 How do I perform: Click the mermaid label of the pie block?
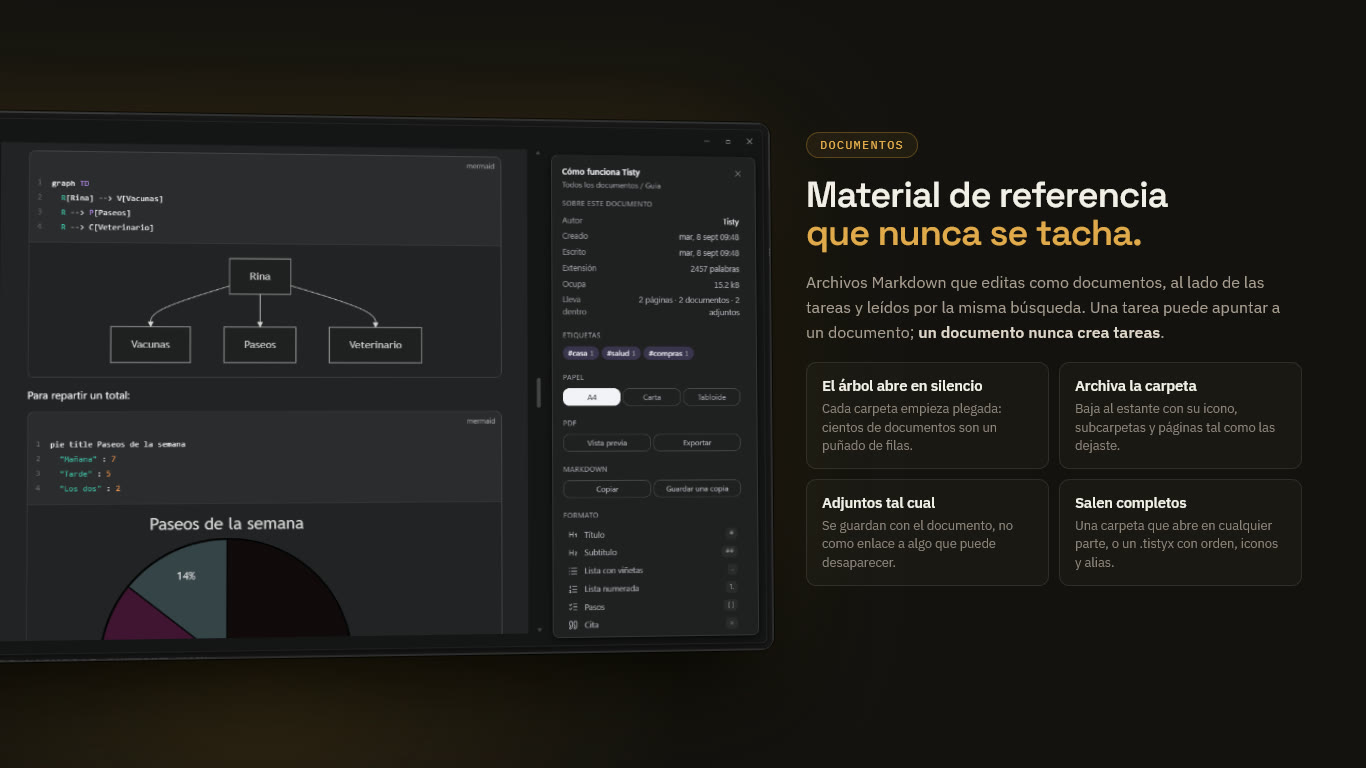(x=480, y=421)
